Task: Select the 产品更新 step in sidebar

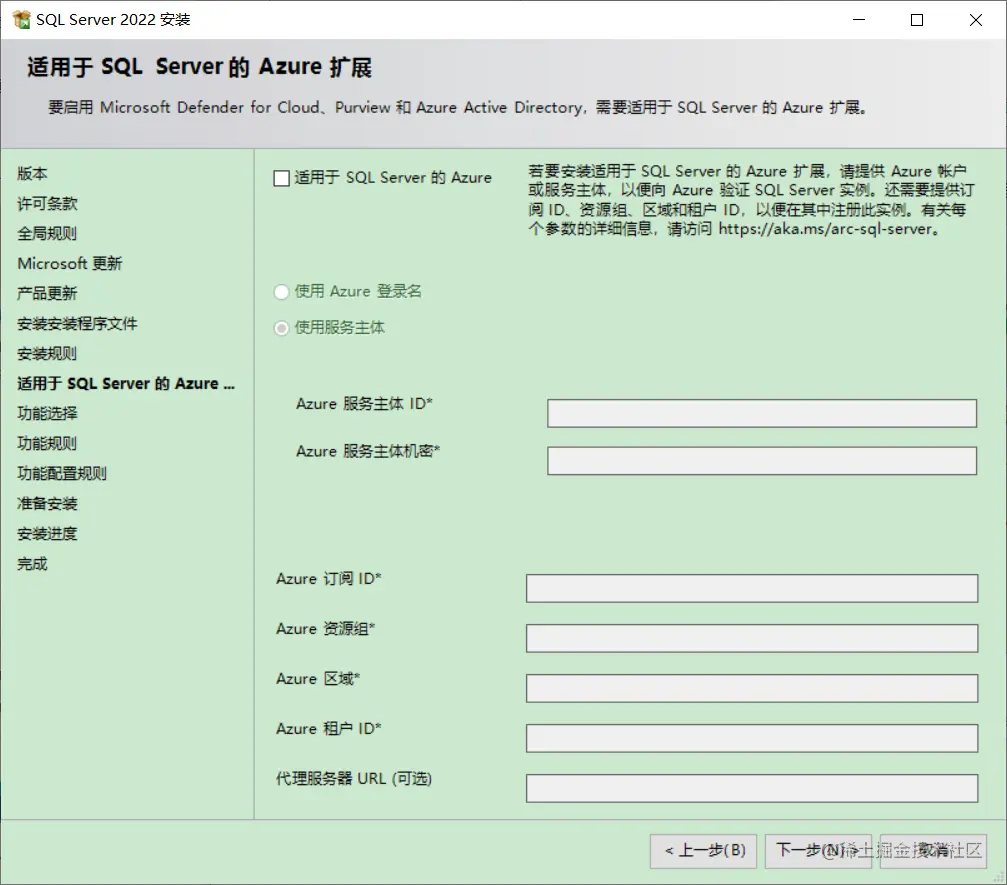Action: click(x=47, y=294)
